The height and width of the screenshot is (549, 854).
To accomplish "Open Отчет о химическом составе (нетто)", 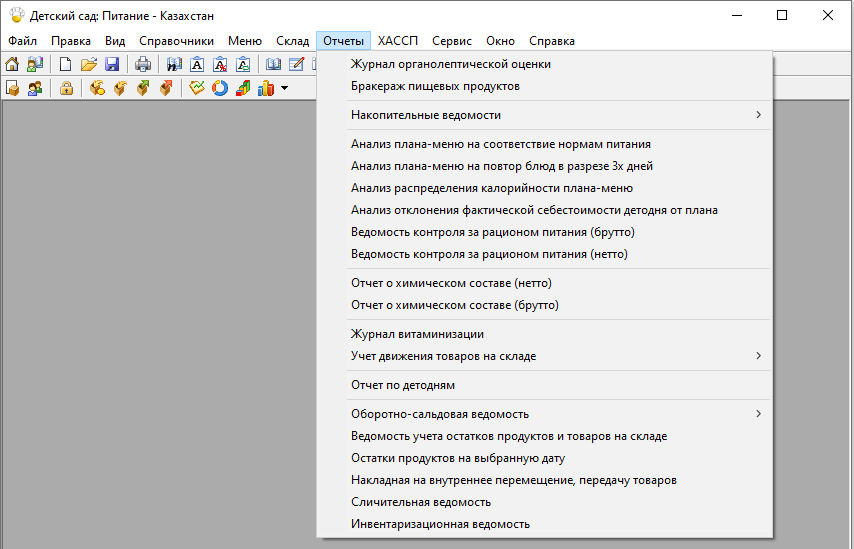I will 545,283.
